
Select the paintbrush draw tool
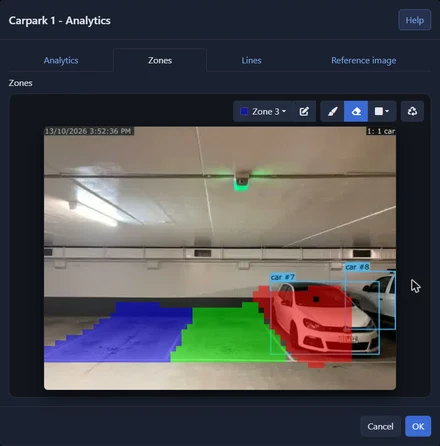click(x=332, y=111)
